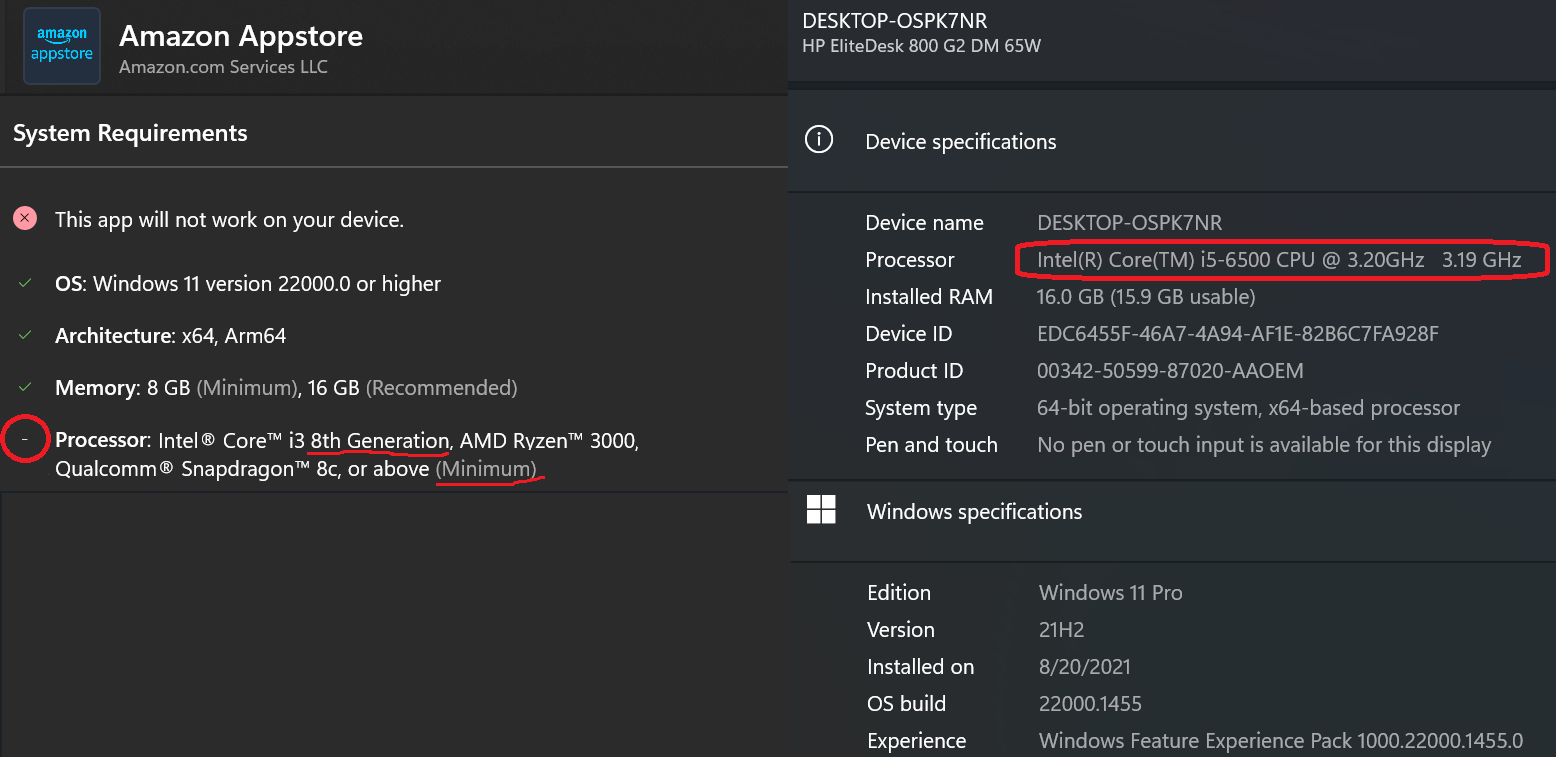Click the Amazon Appstore logo icon

tap(62, 46)
